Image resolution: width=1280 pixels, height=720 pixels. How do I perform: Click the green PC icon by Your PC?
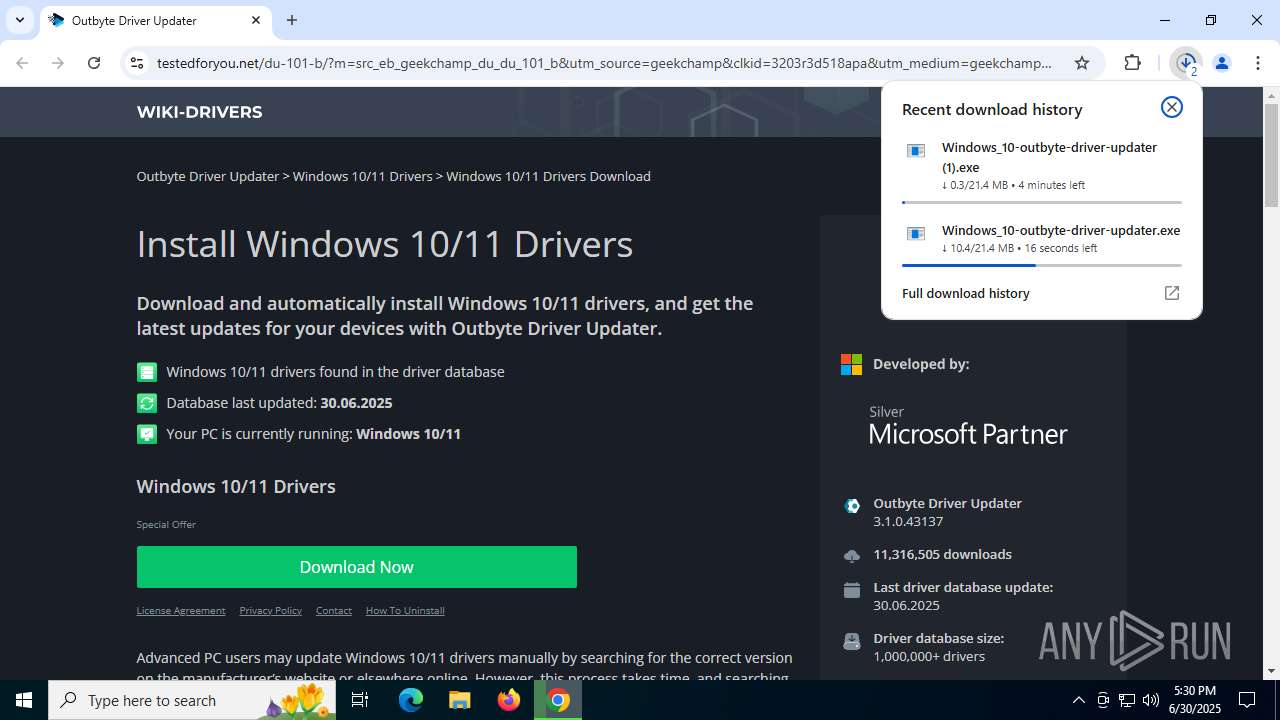(147, 434)
